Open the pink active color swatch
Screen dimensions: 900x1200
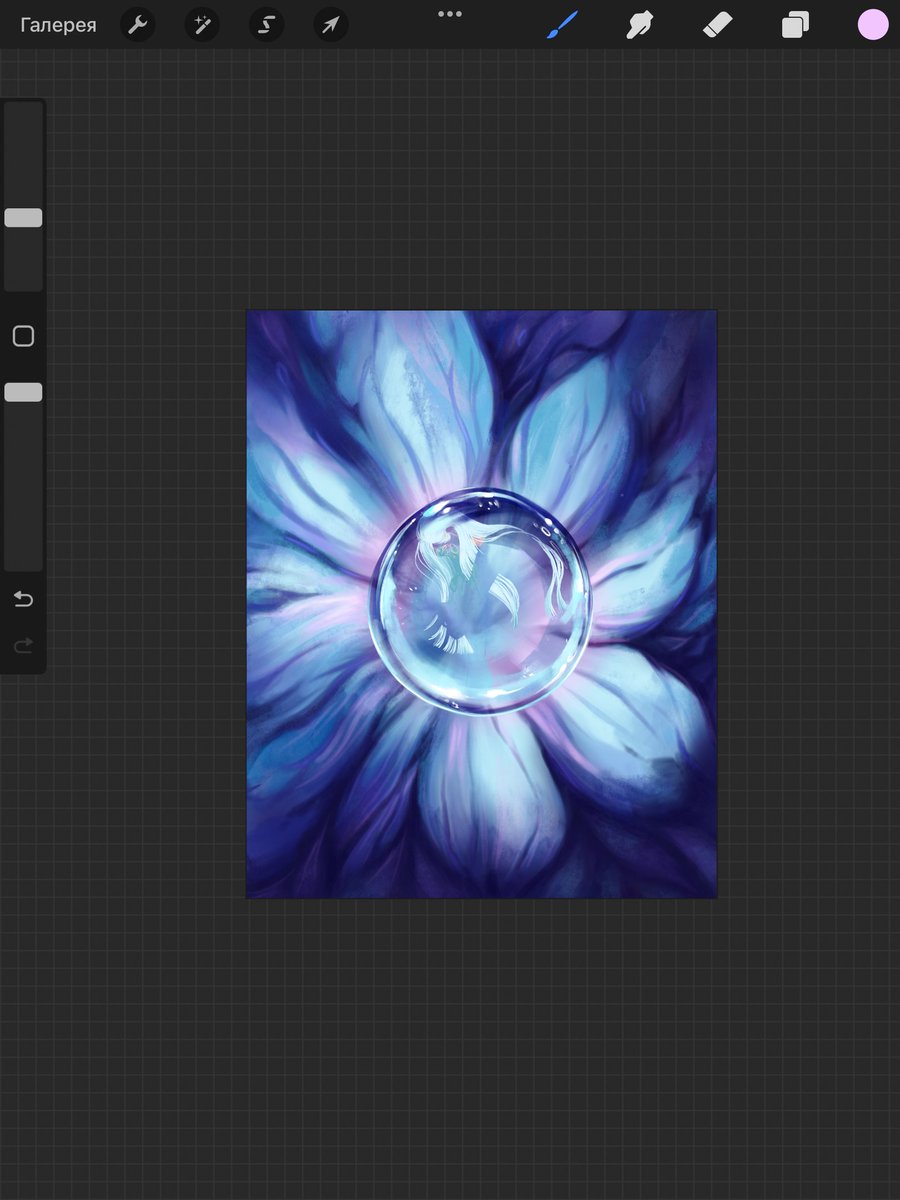(x=873, y=25)
